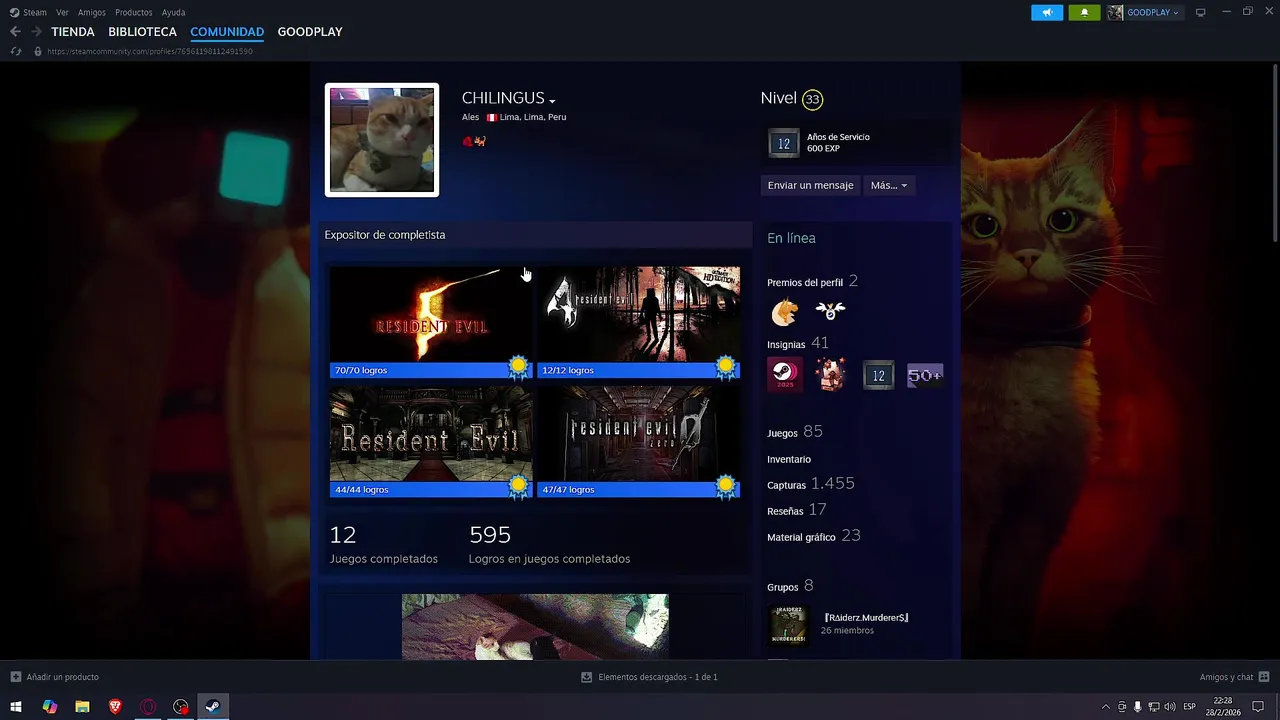Screen dimensions: 1280x720
Task: Switch to the BIBLIOTECA tab
Action: tap(142, 32)
